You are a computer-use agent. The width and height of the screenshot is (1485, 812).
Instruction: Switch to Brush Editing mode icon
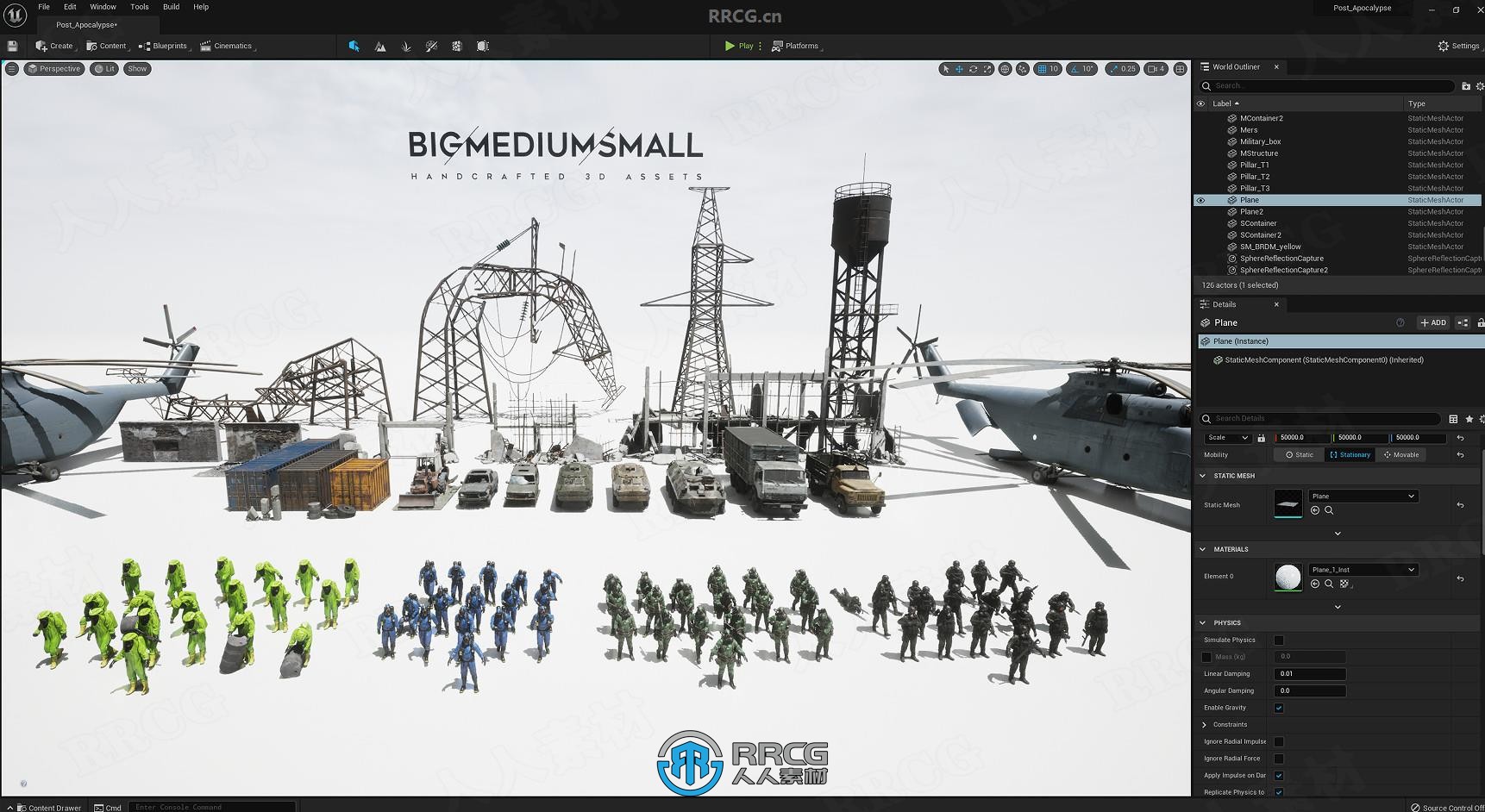pos(483,46)
